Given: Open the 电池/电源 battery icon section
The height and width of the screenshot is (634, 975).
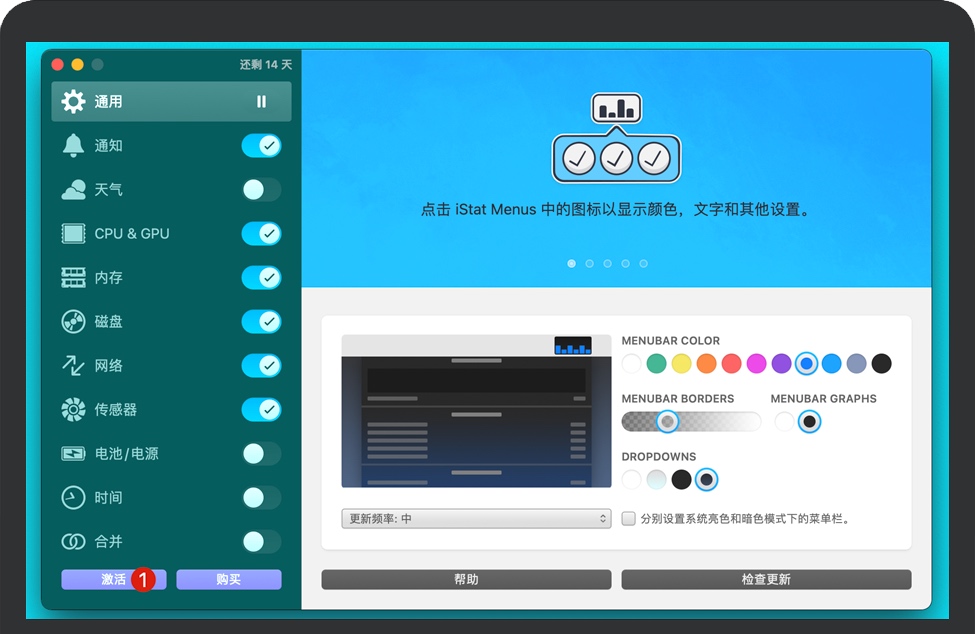Looking at the screenshot, I should [73, 454].
